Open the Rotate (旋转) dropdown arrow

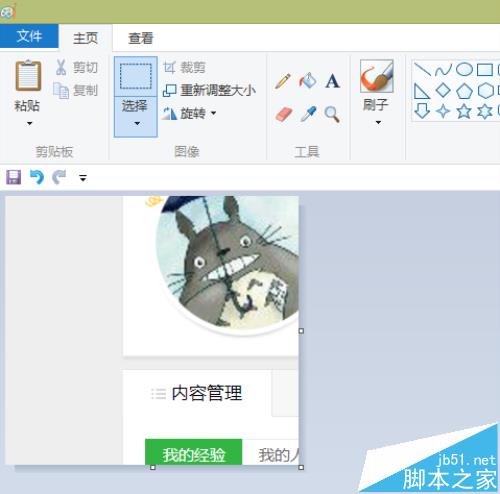[x=213, y=113]
